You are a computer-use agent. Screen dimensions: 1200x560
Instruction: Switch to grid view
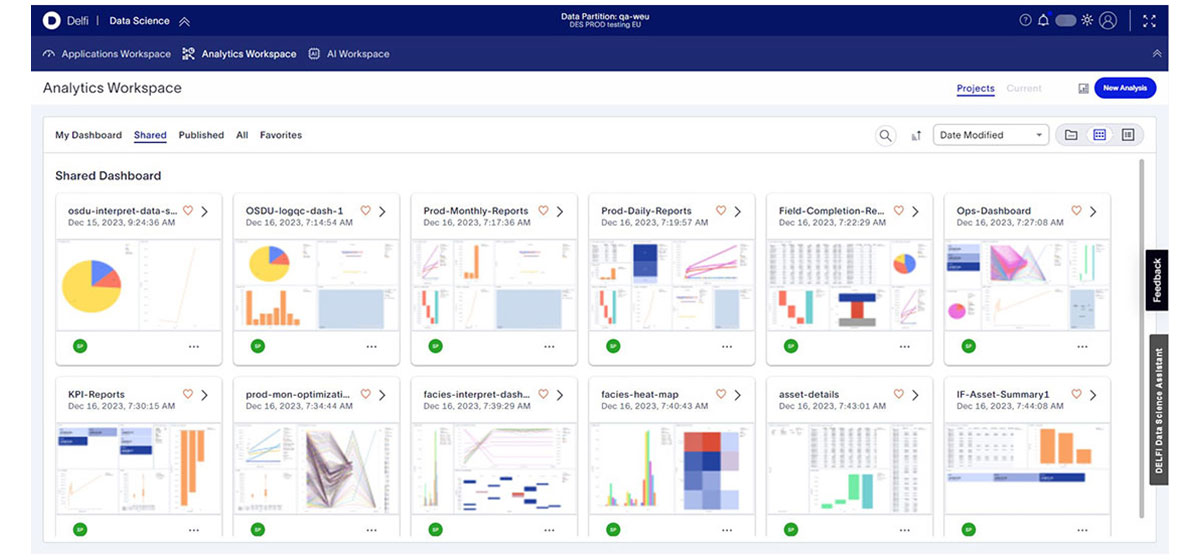pos(1100,135)
